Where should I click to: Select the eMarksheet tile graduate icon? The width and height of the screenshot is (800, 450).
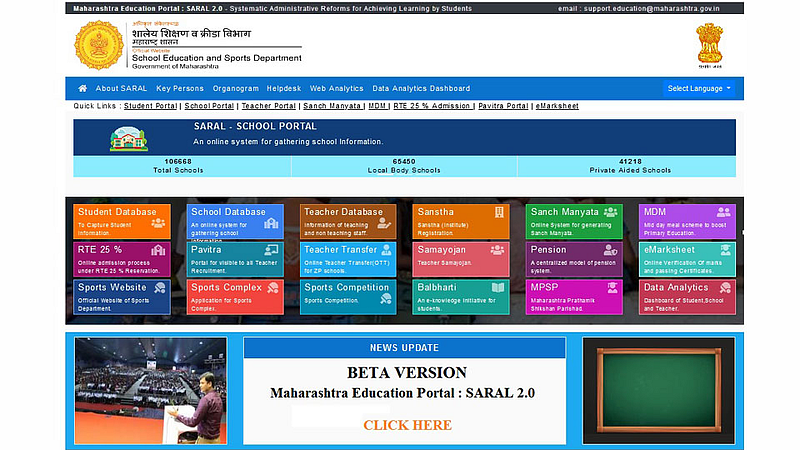(x=726, y=249)
